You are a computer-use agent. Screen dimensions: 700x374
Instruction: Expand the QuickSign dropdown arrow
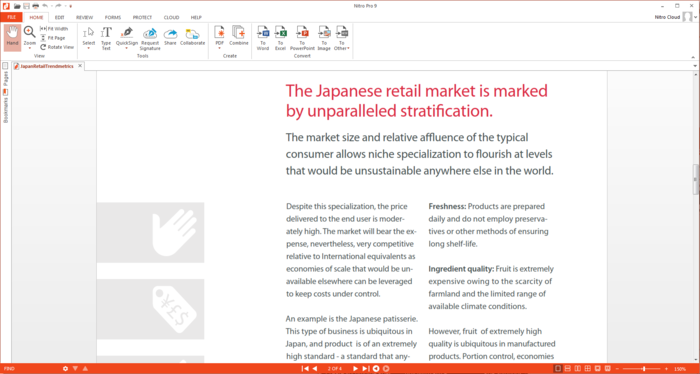tap(127, 48)
